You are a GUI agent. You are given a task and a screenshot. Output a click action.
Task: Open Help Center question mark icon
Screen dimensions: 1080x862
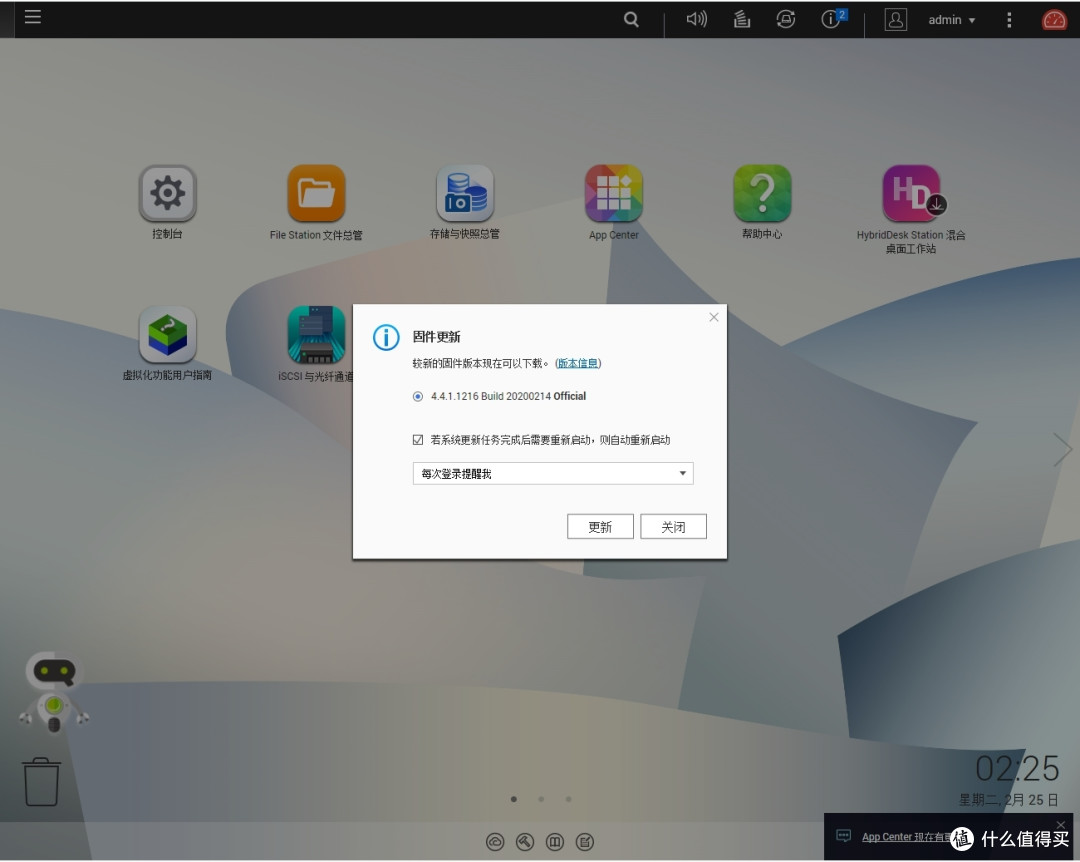click(762, 193)
